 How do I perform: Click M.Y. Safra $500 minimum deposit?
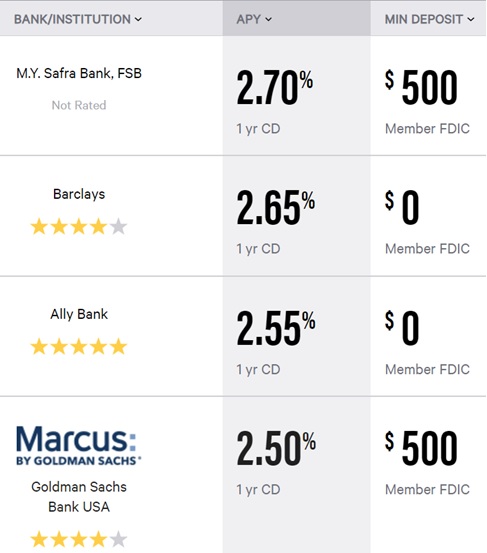click(421, 87)
